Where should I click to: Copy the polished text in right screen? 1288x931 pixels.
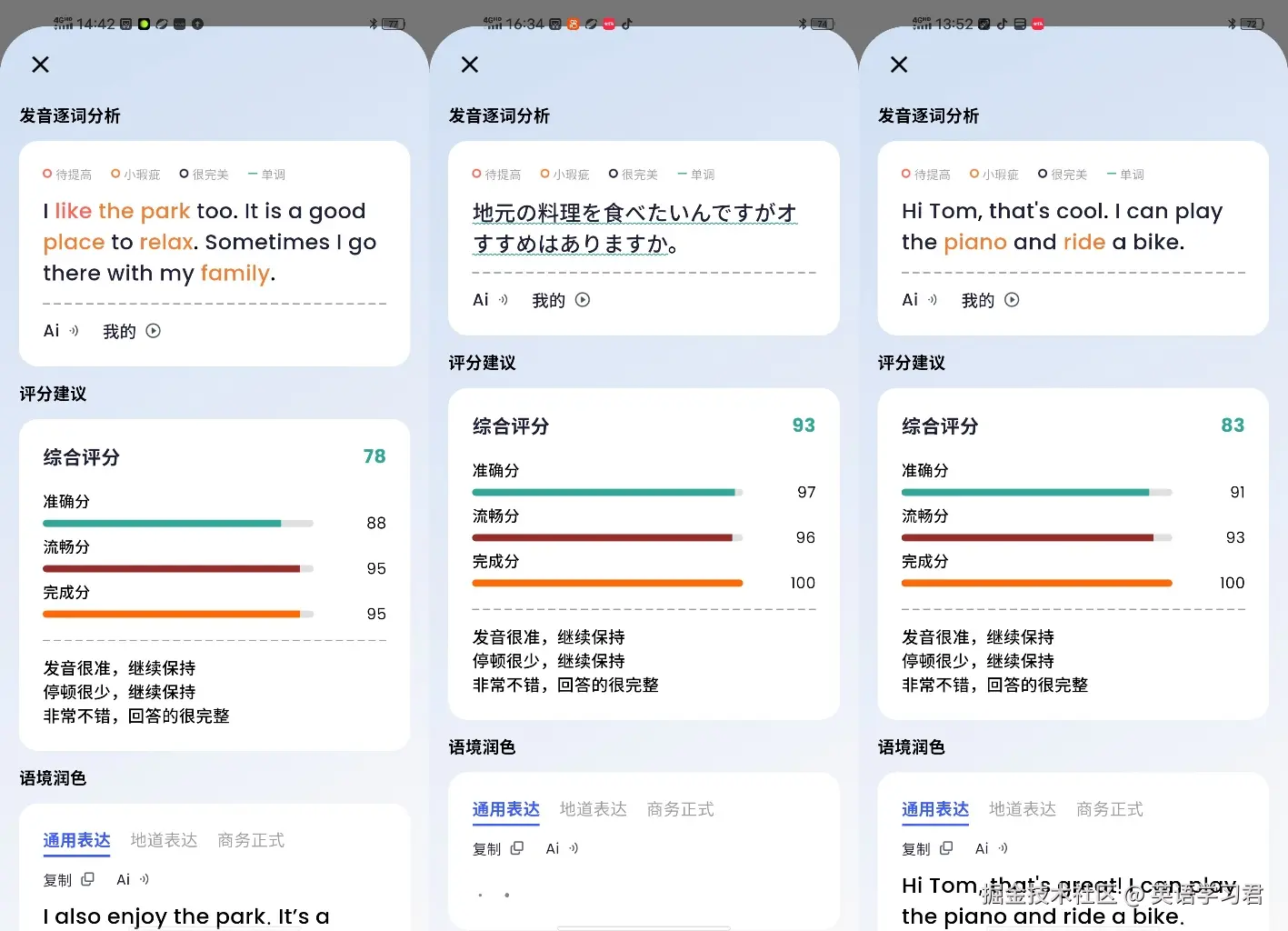click(x=927, y=849)
